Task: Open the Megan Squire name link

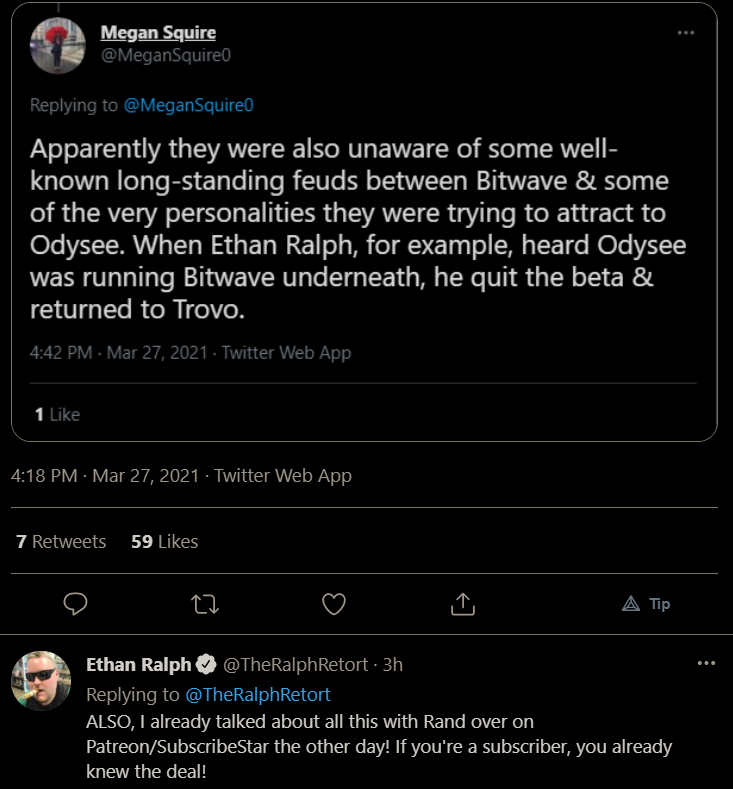Action: point(158,33)
